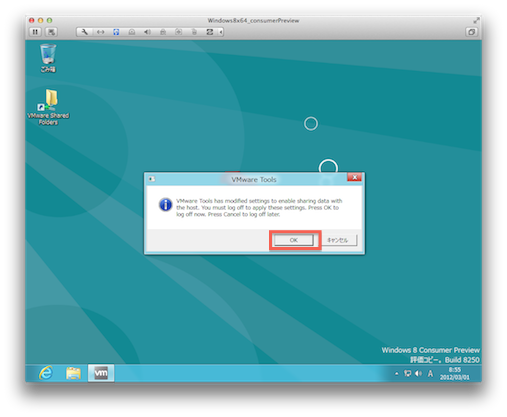Screen dimensions: 507x417
Task: Select the Recycle Bin desktop icon
Action: 48,58
